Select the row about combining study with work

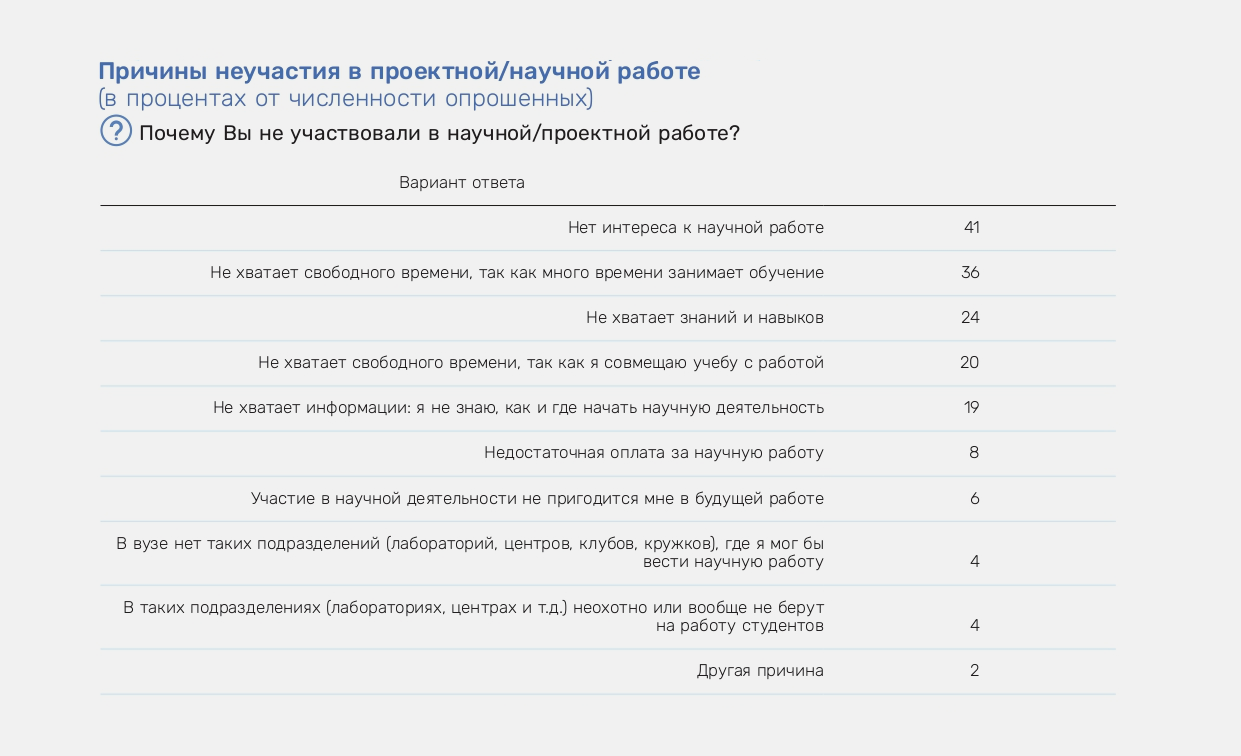pos(540,363)
